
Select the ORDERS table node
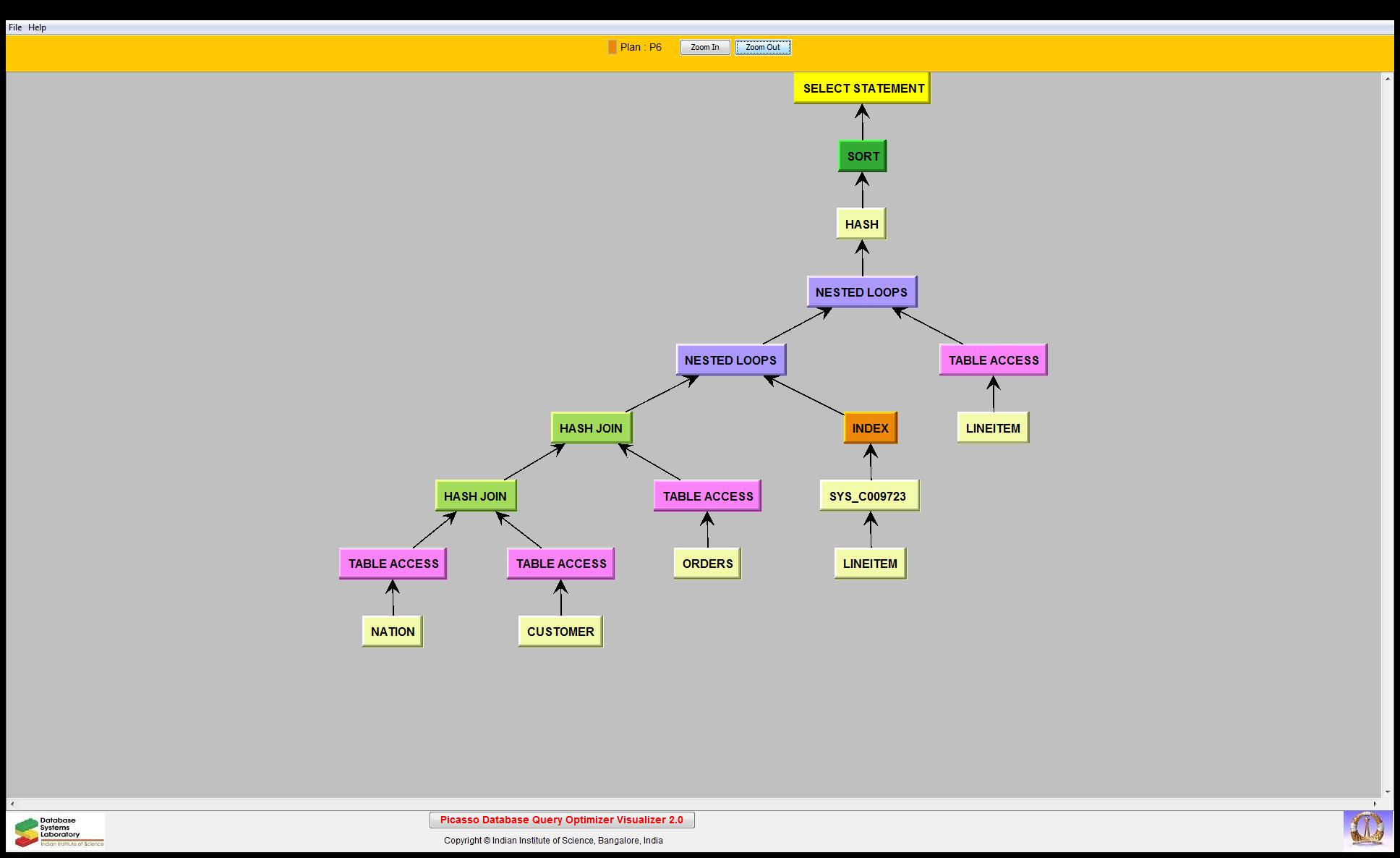pyautogui.click(x=707, y=564)
